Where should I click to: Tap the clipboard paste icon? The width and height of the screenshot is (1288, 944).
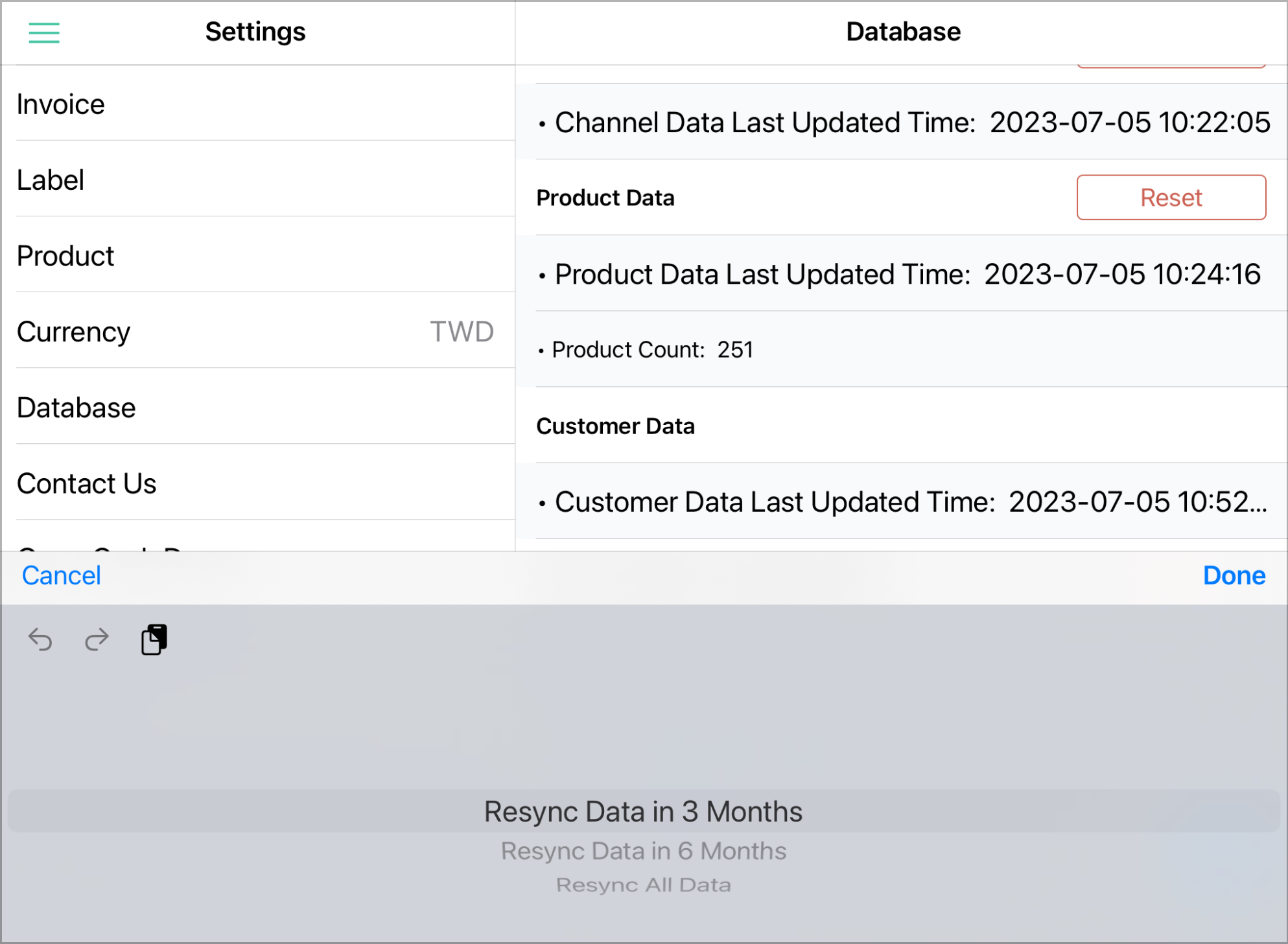(154, 639)
